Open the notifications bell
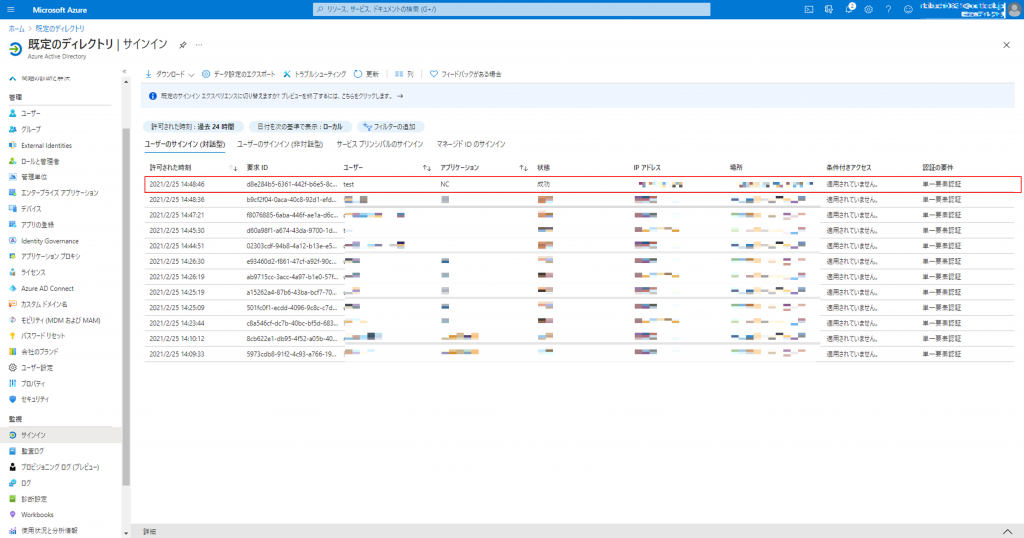 (x=849, y=9)
